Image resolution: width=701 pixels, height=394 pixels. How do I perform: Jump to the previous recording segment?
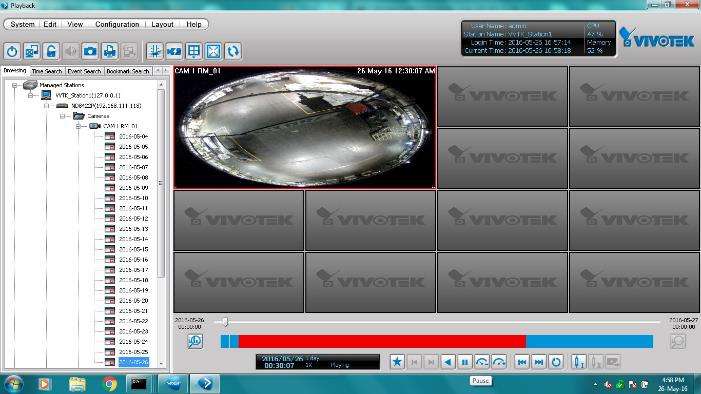coord(521,362)
